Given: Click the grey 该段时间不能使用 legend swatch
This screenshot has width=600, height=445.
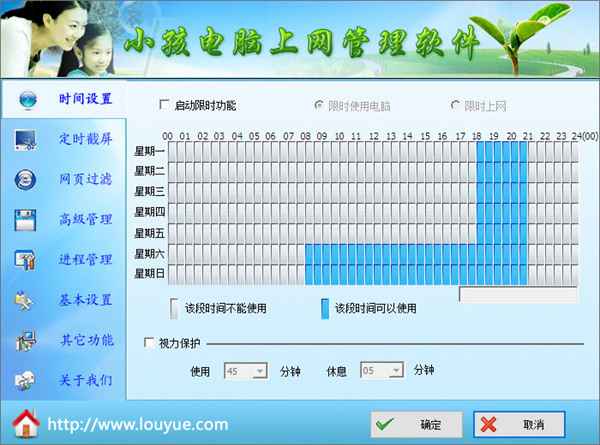Looking at the screenshot, I should click(174, 309).
